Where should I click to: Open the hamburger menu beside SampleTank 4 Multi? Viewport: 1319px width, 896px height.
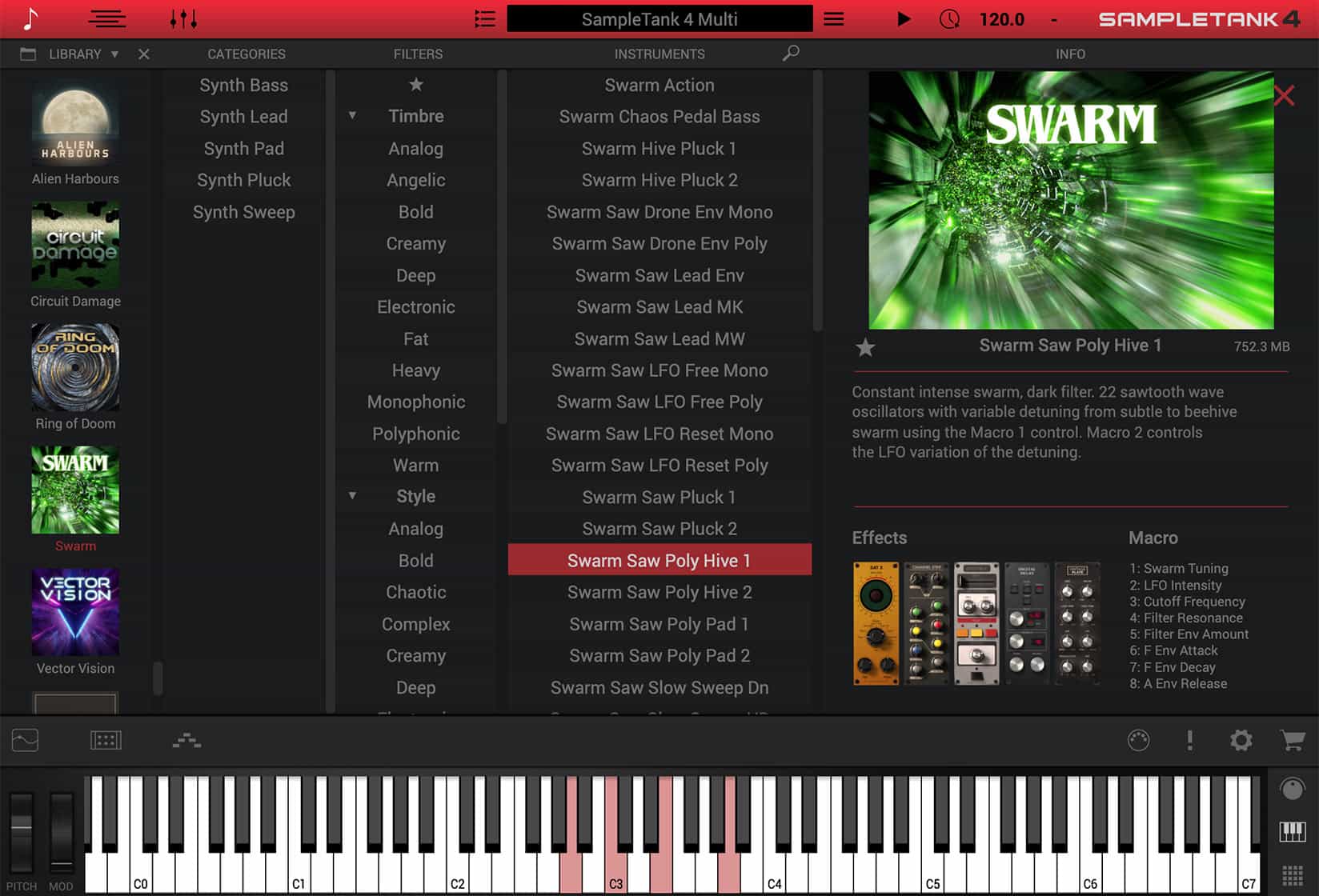pos(834,18)
